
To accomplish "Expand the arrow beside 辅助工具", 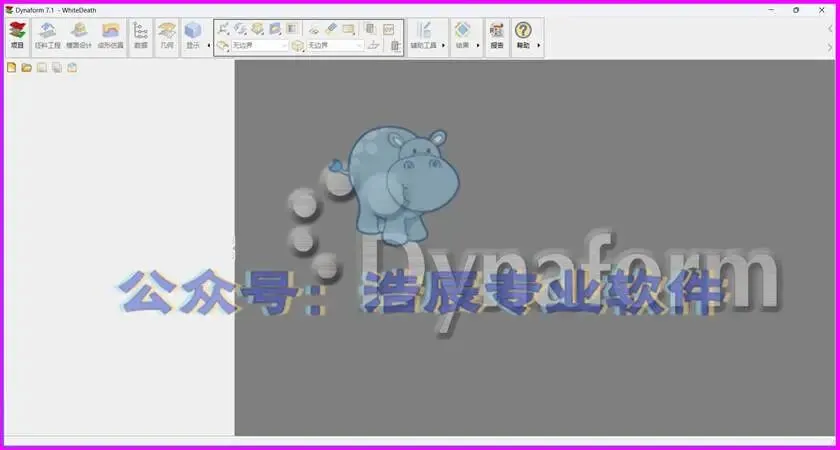I will click(443, 46).
